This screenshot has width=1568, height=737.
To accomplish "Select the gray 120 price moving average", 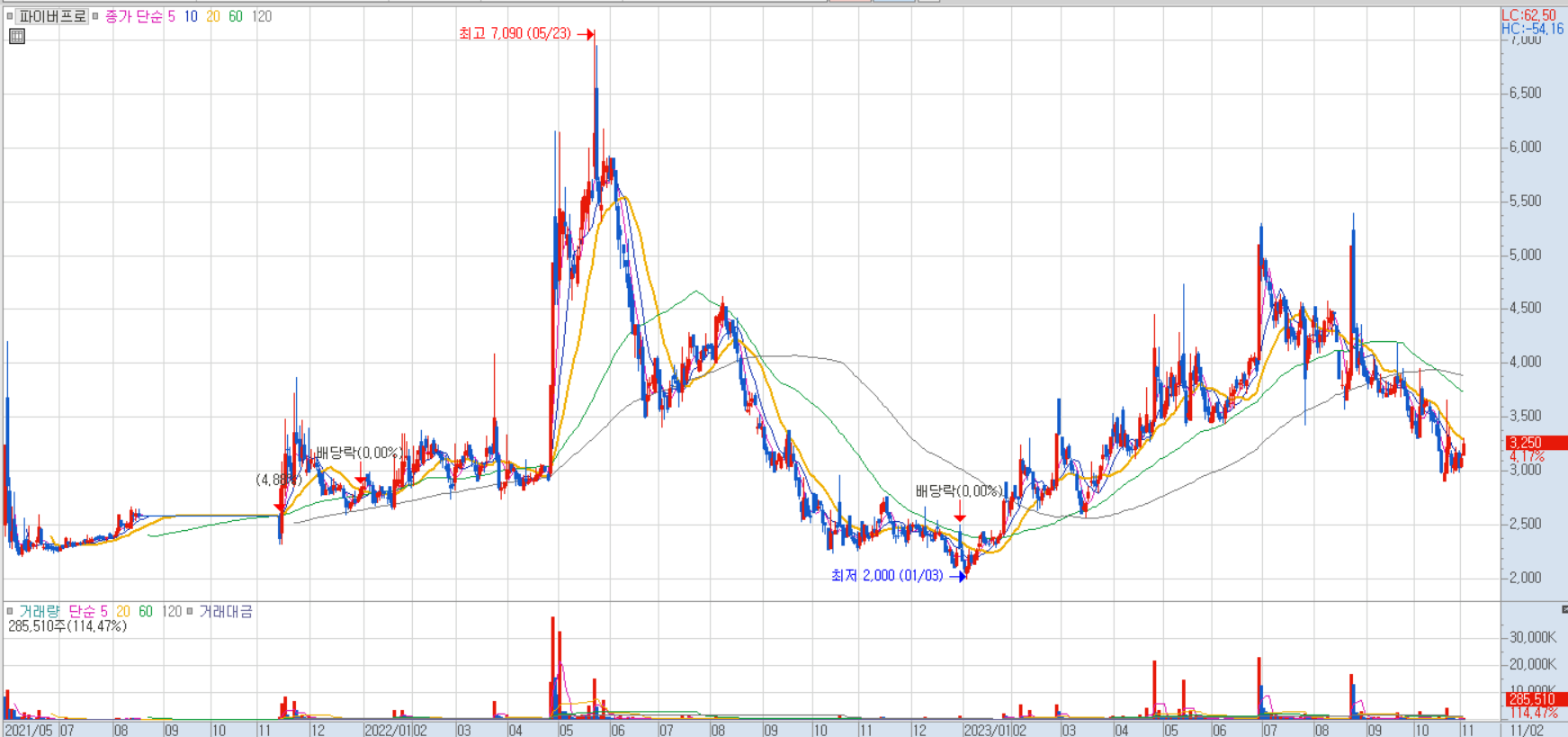I will 262,16.
